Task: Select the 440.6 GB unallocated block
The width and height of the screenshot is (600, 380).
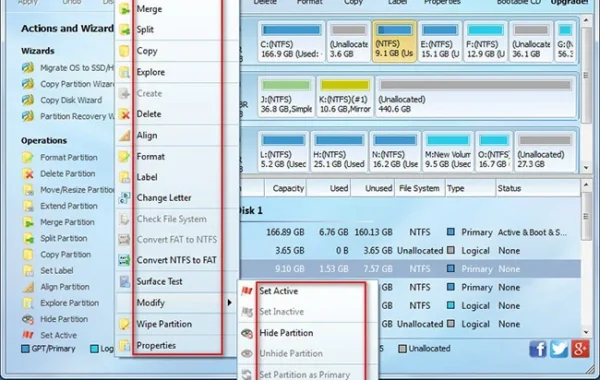Action: point(476,96)
